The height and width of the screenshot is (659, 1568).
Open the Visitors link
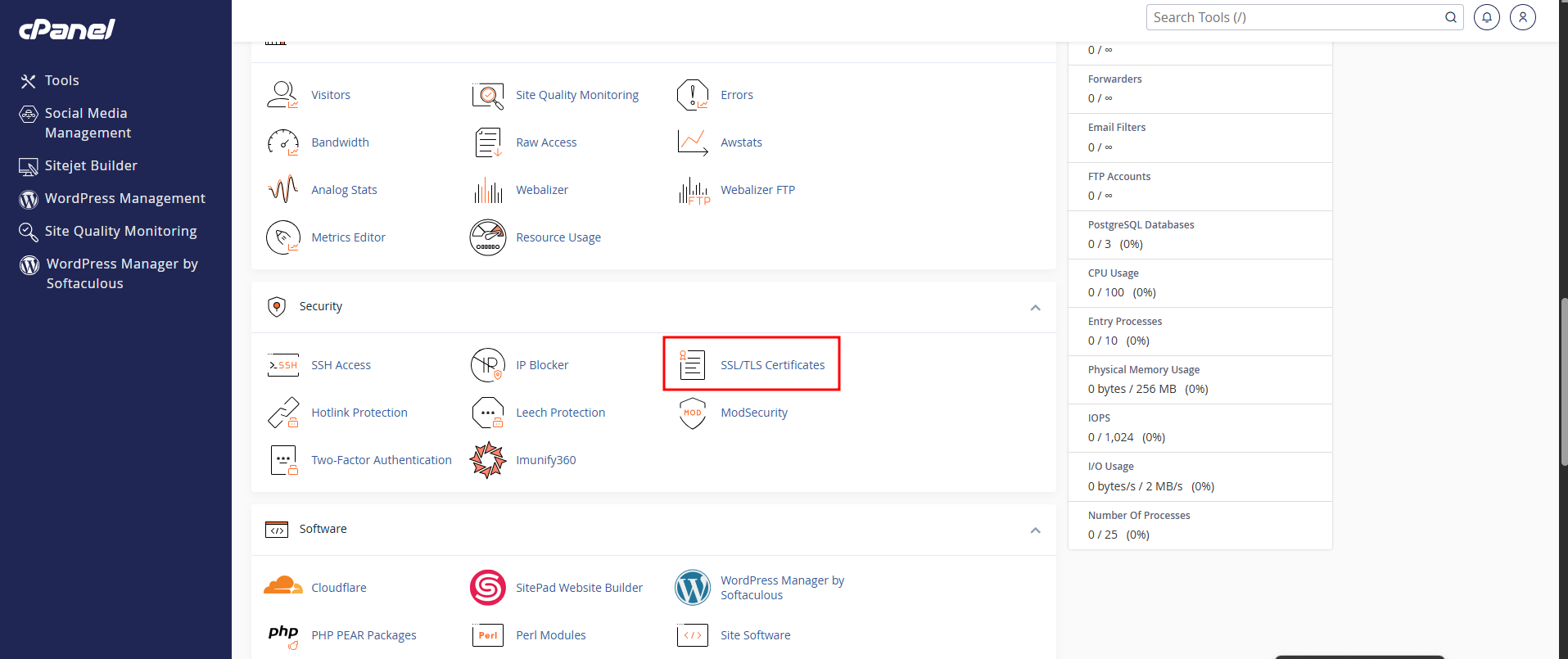click(x=331, y=95)
